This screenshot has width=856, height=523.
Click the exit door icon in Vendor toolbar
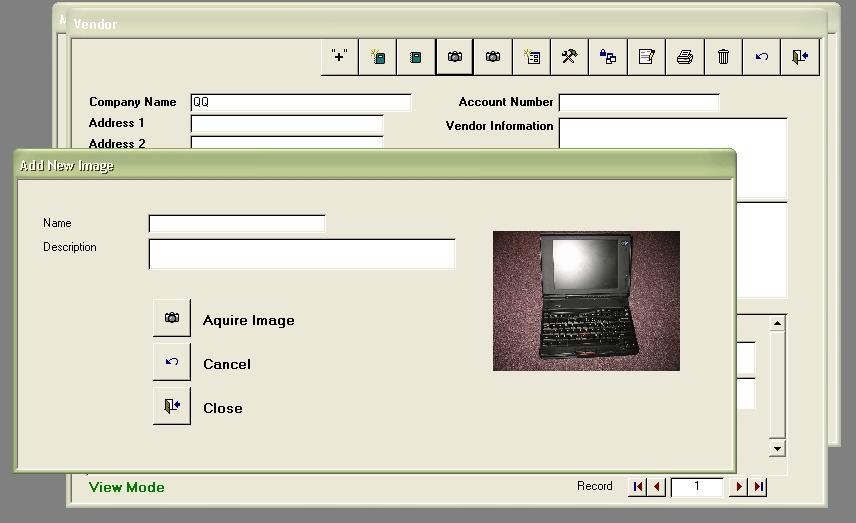(800, 57)
